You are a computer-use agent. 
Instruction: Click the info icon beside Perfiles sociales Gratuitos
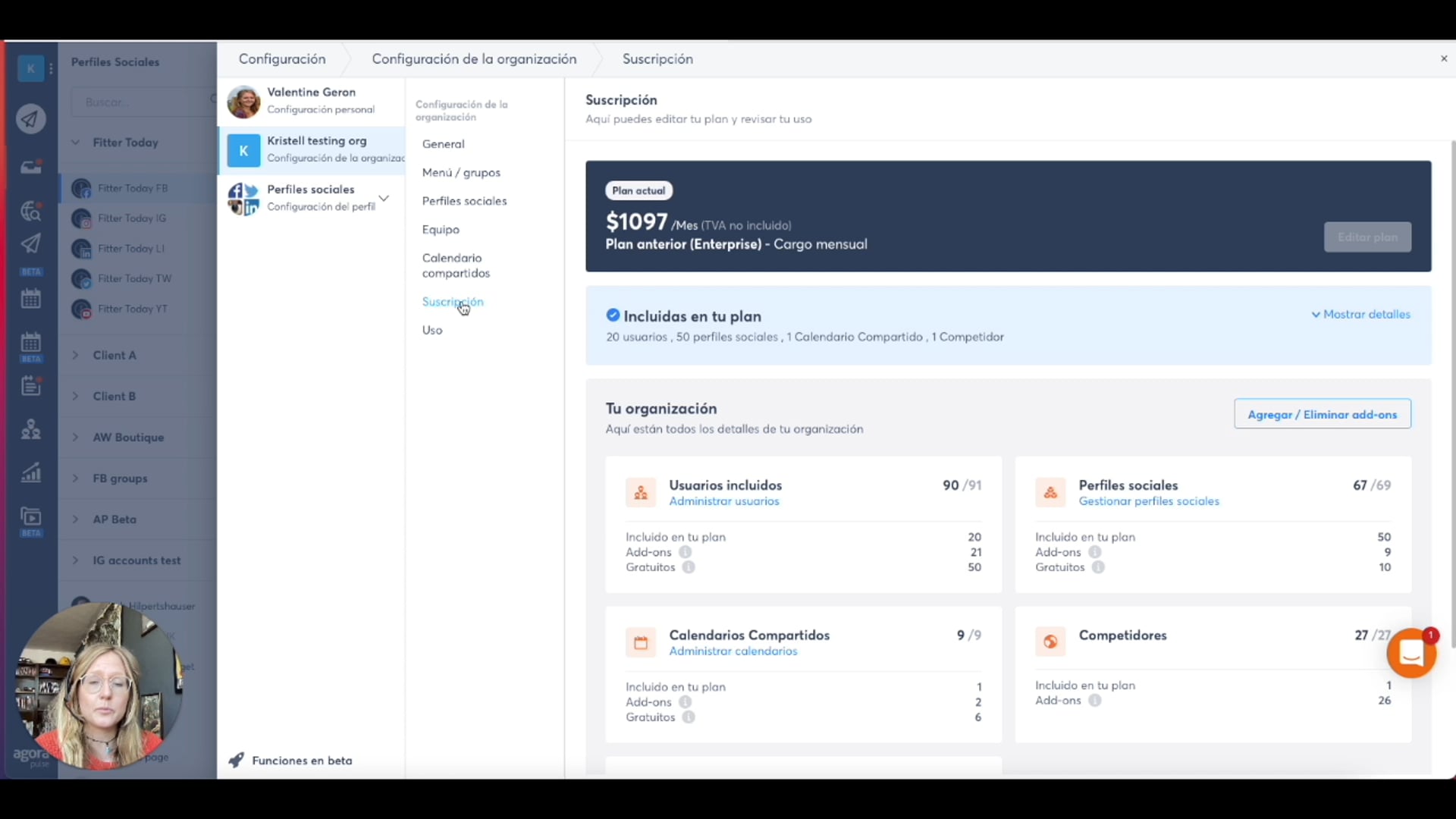(1098, 567)
